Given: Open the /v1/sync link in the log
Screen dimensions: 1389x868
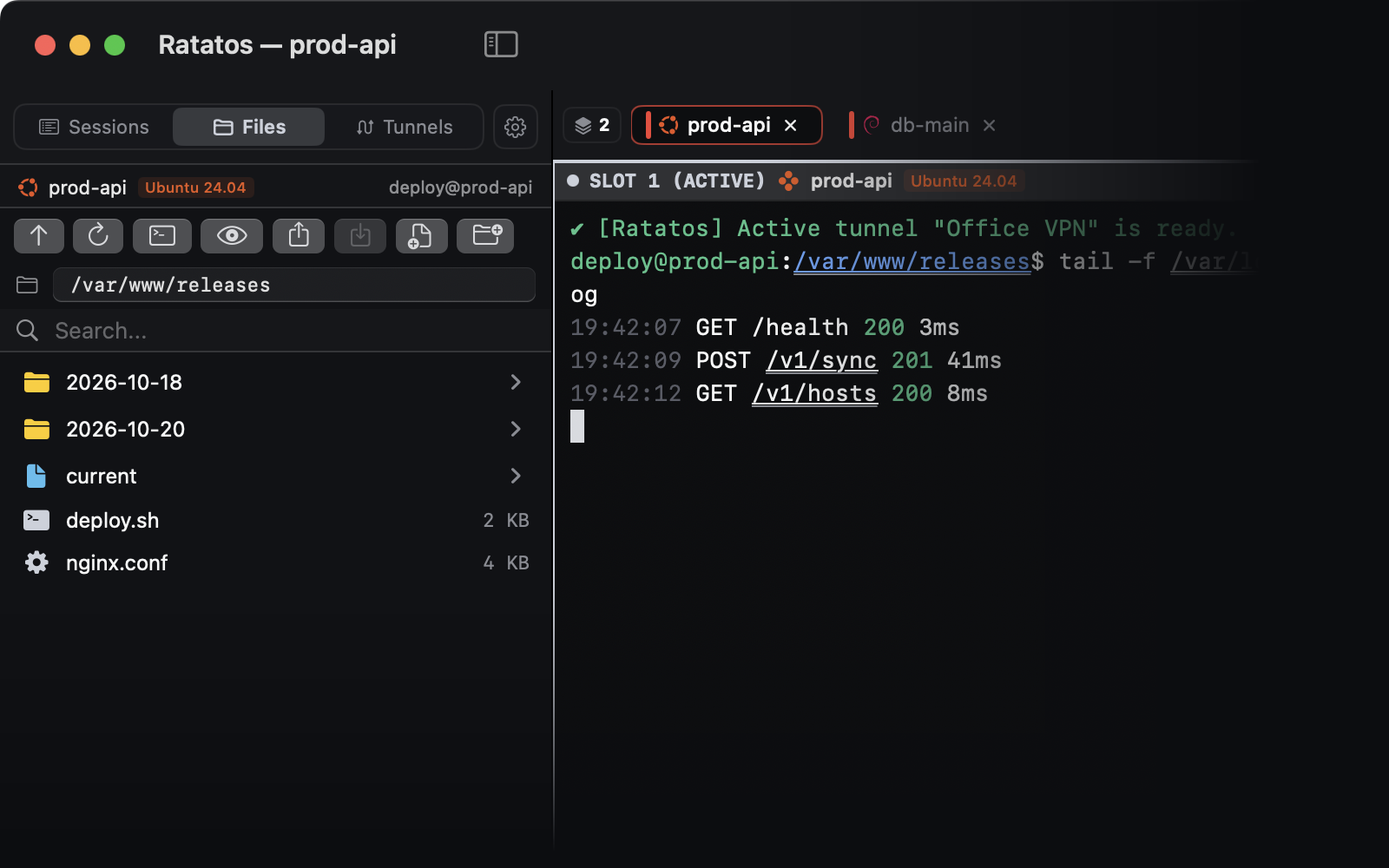Looking at the screenshot, I should (x=821, y=360).
